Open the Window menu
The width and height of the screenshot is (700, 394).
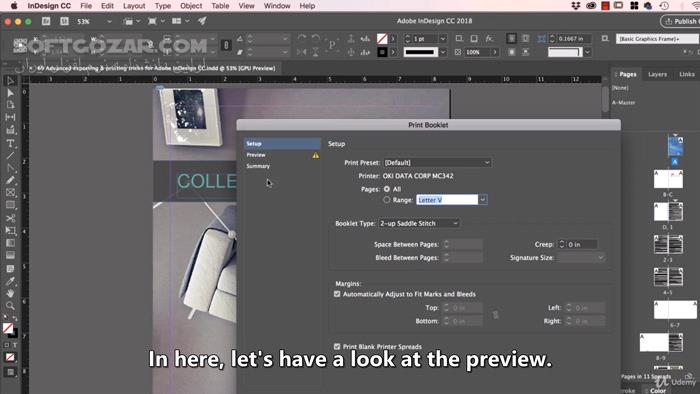277,6
